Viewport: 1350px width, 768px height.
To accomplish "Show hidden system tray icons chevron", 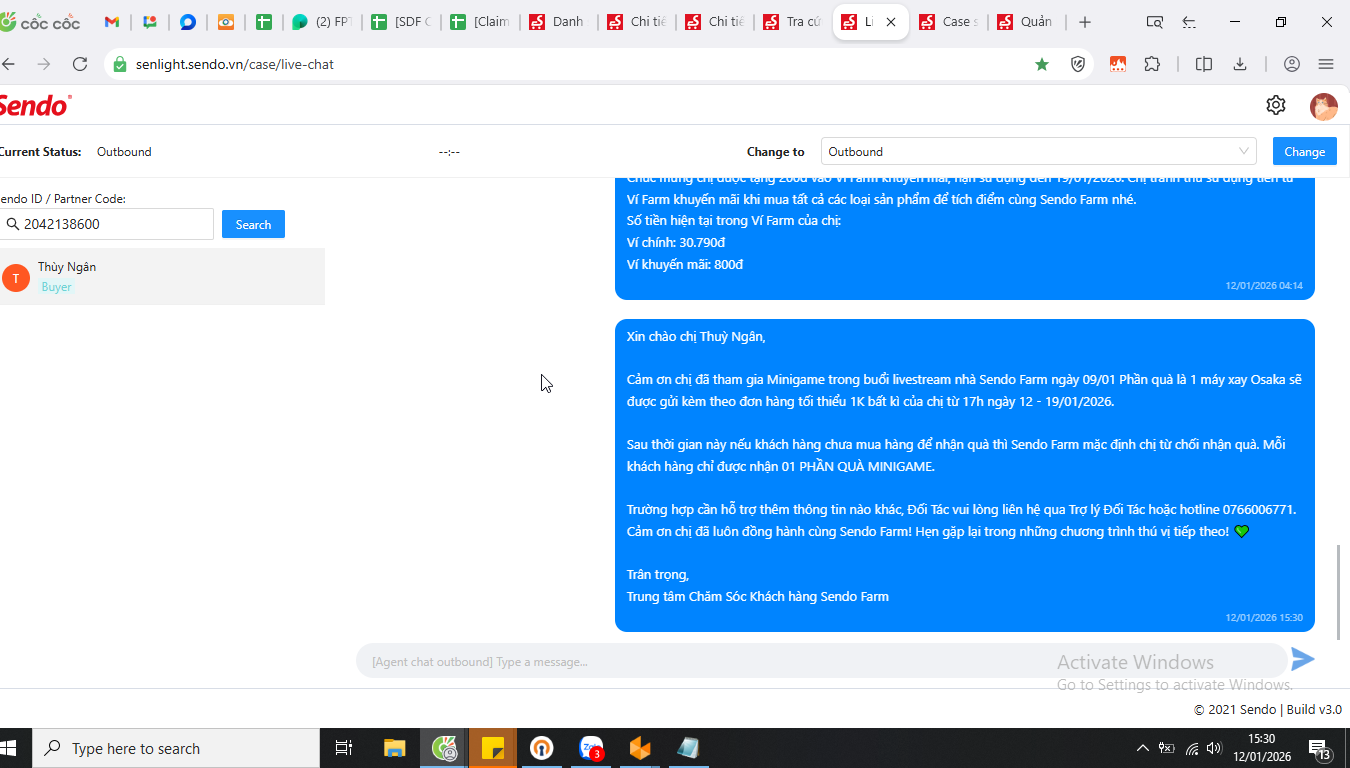I will click(1143, 748).
